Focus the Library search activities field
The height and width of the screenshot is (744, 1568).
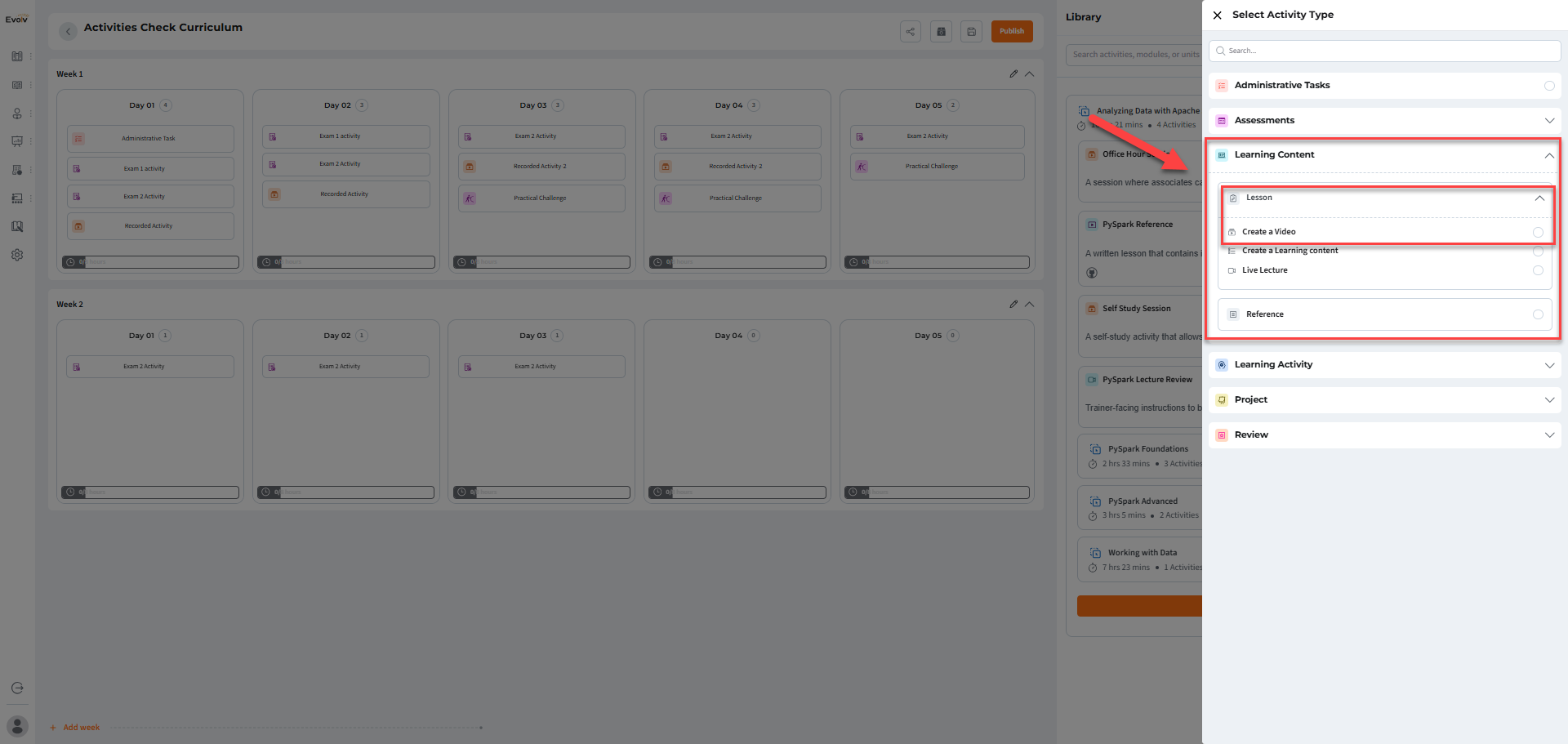[x=1134, y=55]
